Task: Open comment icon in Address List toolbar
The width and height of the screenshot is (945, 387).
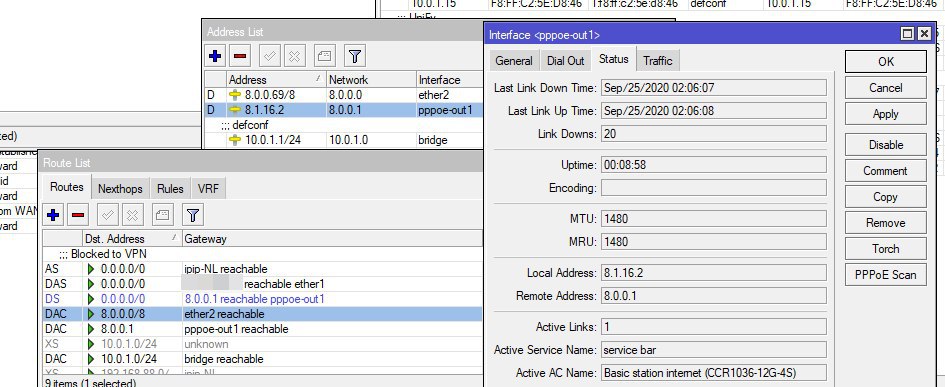Action: coord(325,56)
